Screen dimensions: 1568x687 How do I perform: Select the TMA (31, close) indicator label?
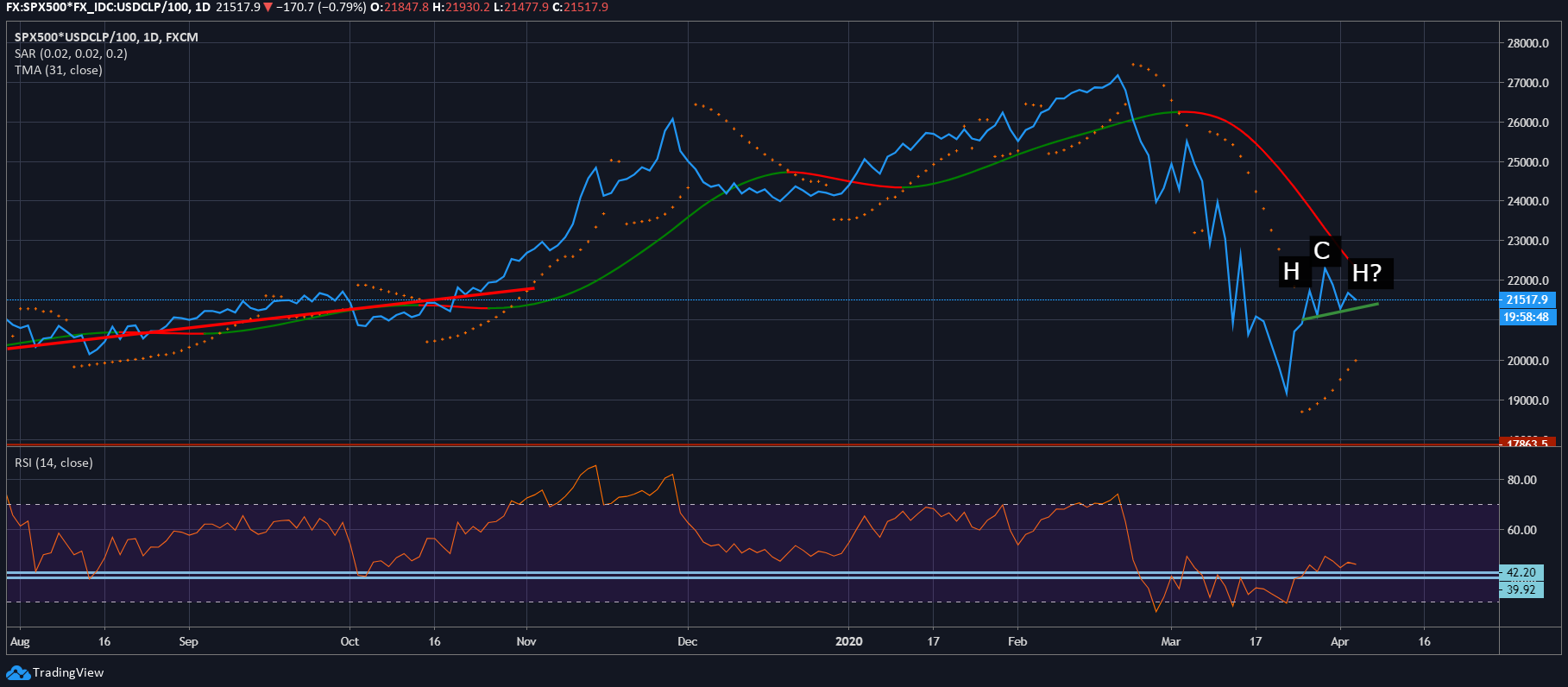coord(58,70)
